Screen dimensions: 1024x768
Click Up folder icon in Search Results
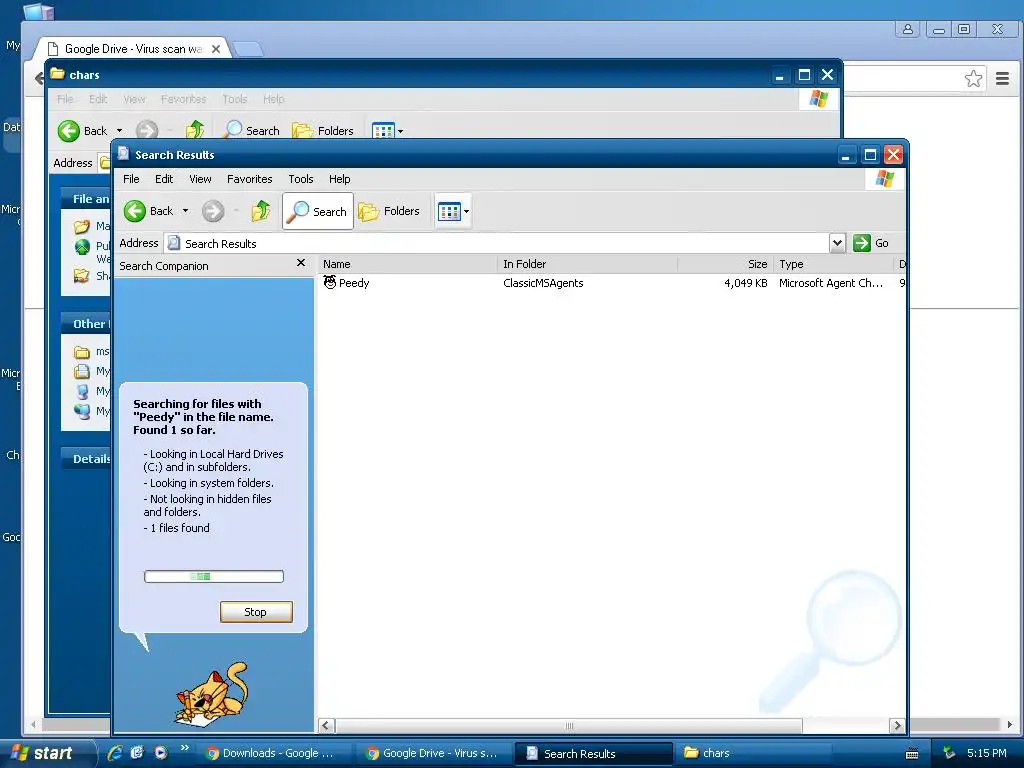click(261, 211)
